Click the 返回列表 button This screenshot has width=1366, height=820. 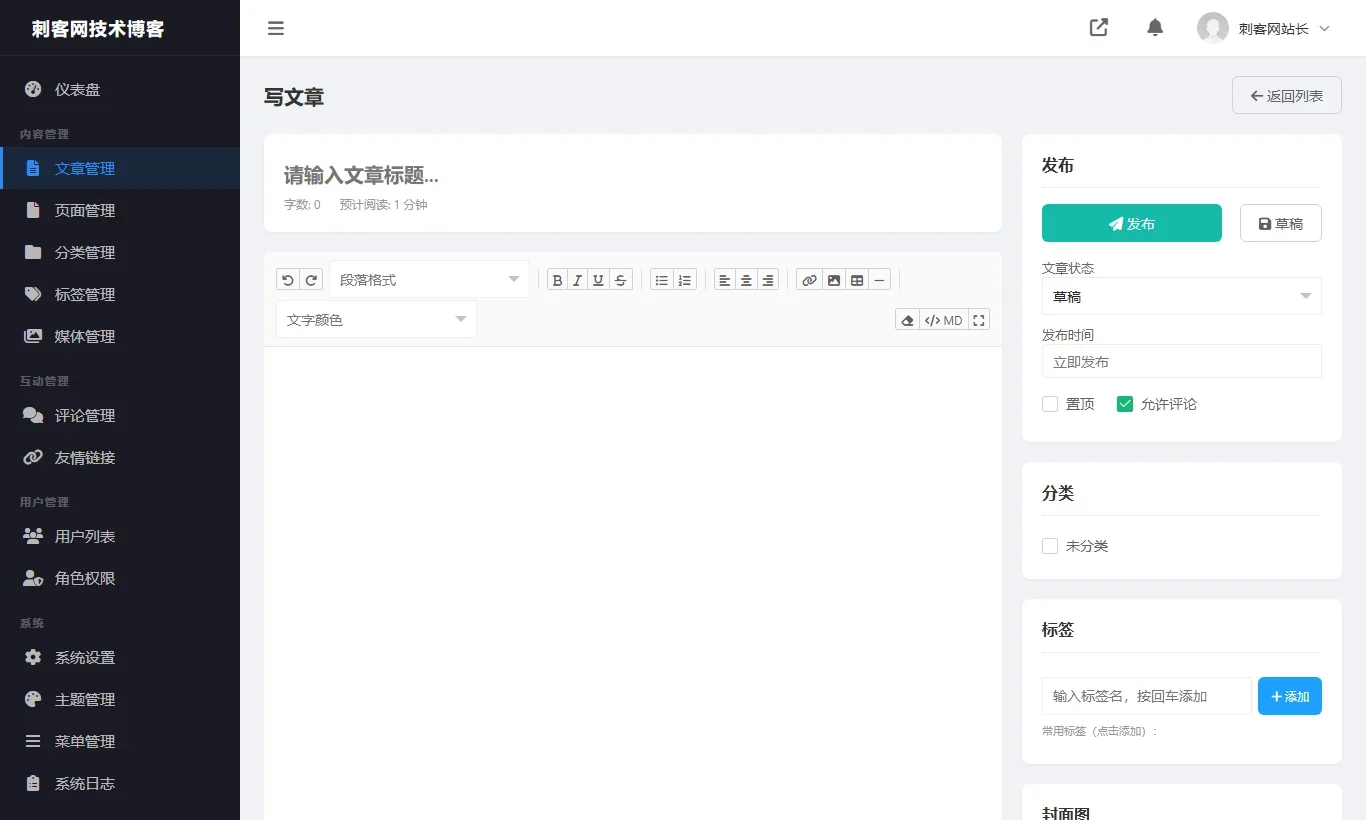[1286, 95]
